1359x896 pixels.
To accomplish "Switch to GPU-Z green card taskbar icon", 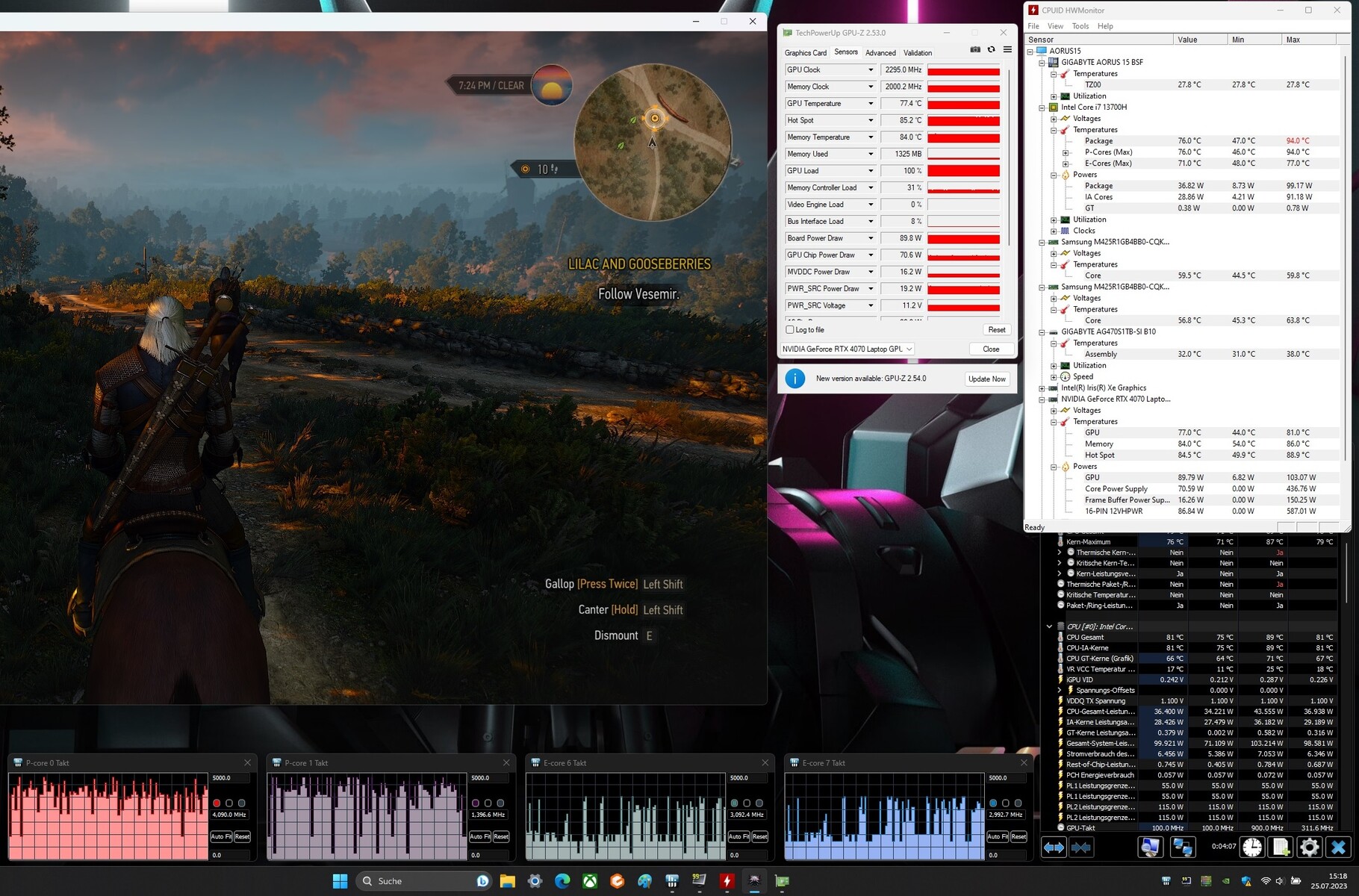I will click(x=782, y=881).
